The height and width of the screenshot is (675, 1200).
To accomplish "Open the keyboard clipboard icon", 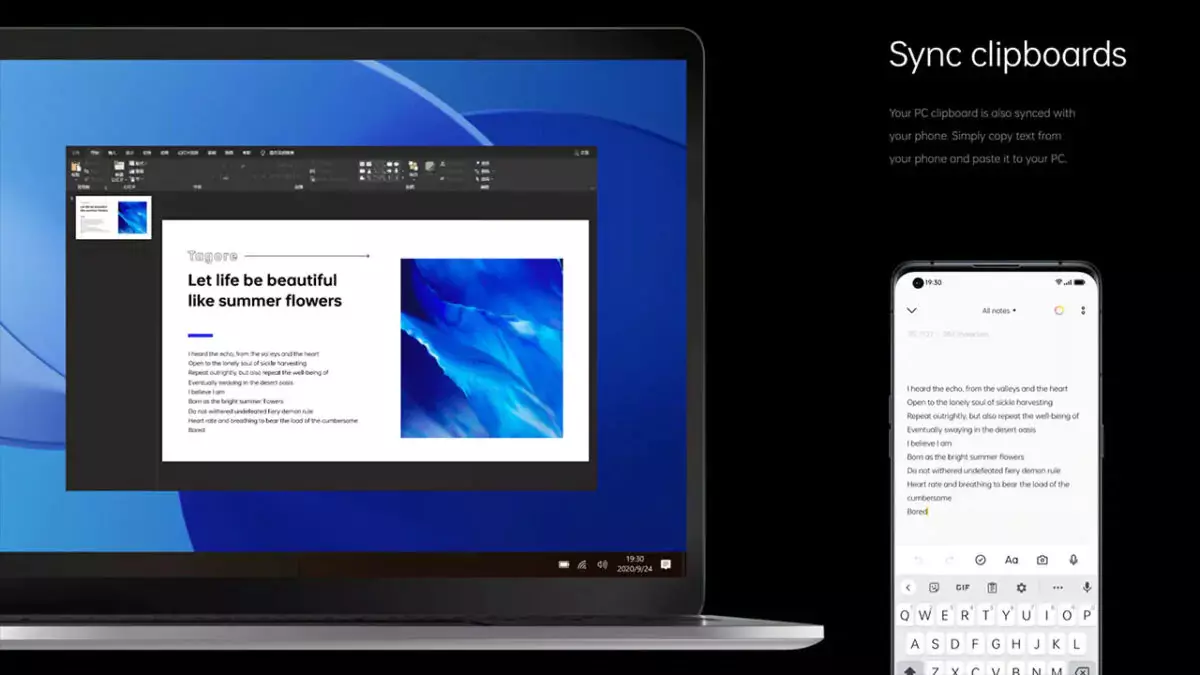I will 992,588.
